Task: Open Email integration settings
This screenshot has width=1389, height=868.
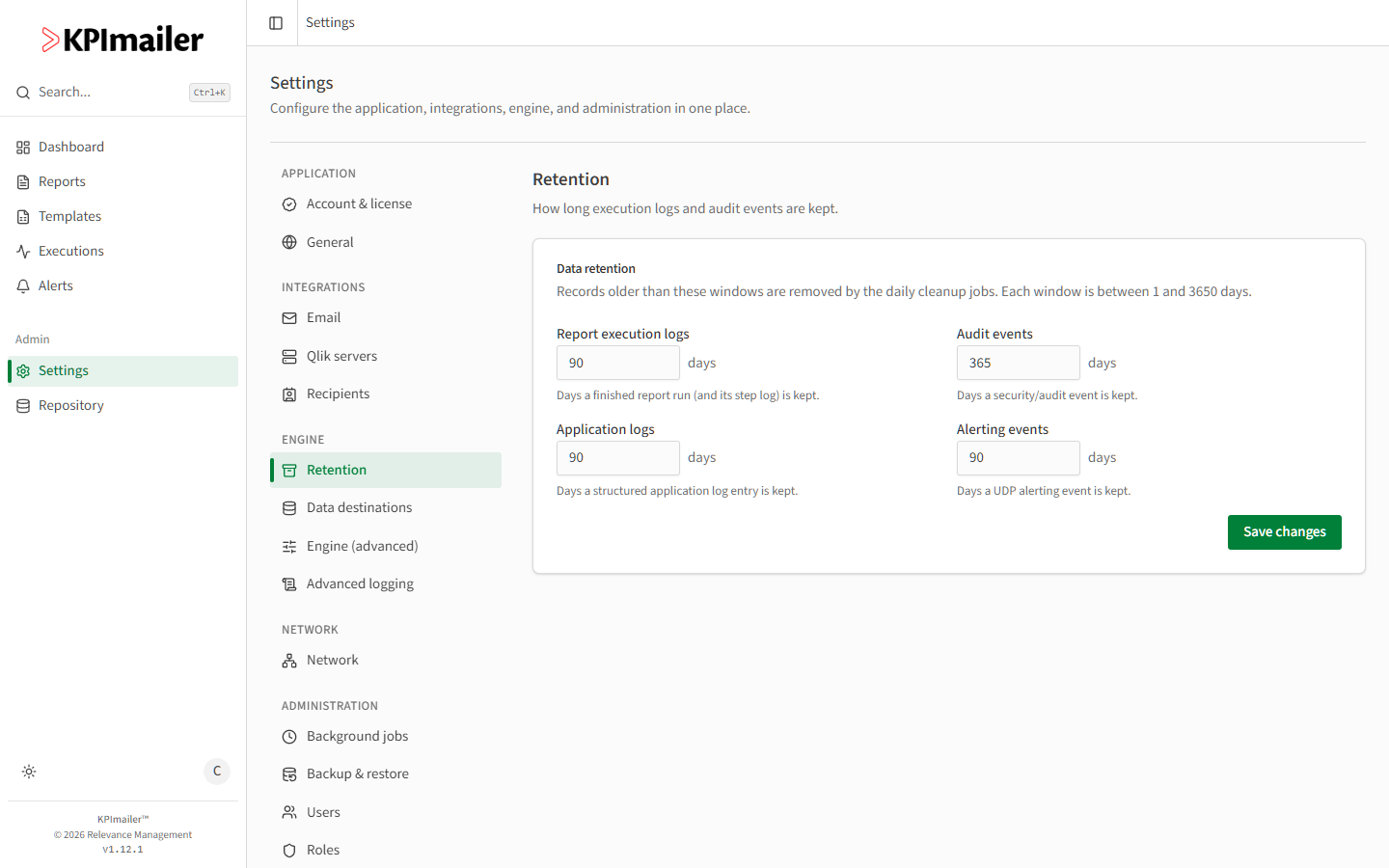Action: 386,318
